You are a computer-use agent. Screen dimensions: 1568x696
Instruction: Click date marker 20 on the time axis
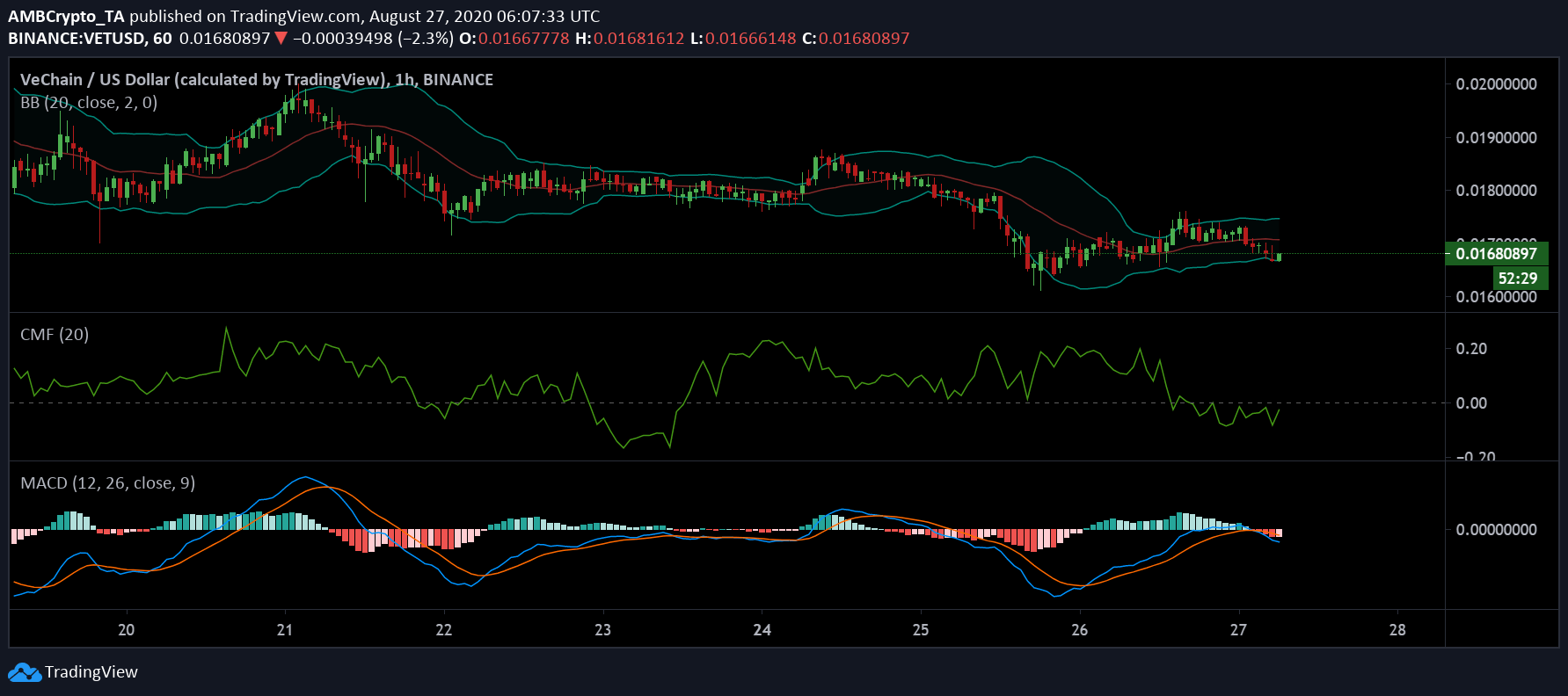click(126, 630)
